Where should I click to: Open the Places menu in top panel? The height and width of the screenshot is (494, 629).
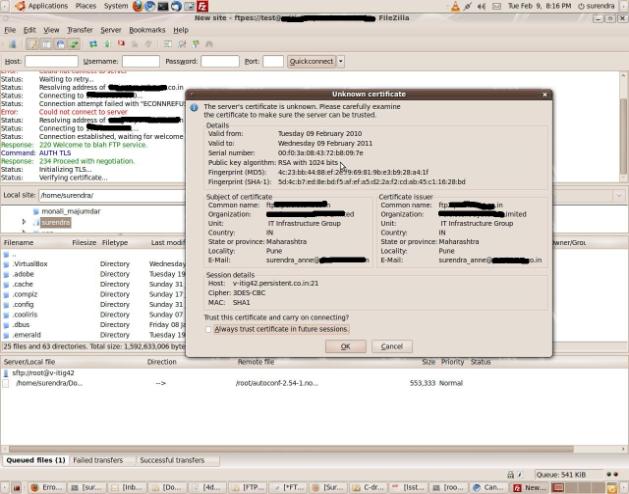coord(85,6)
